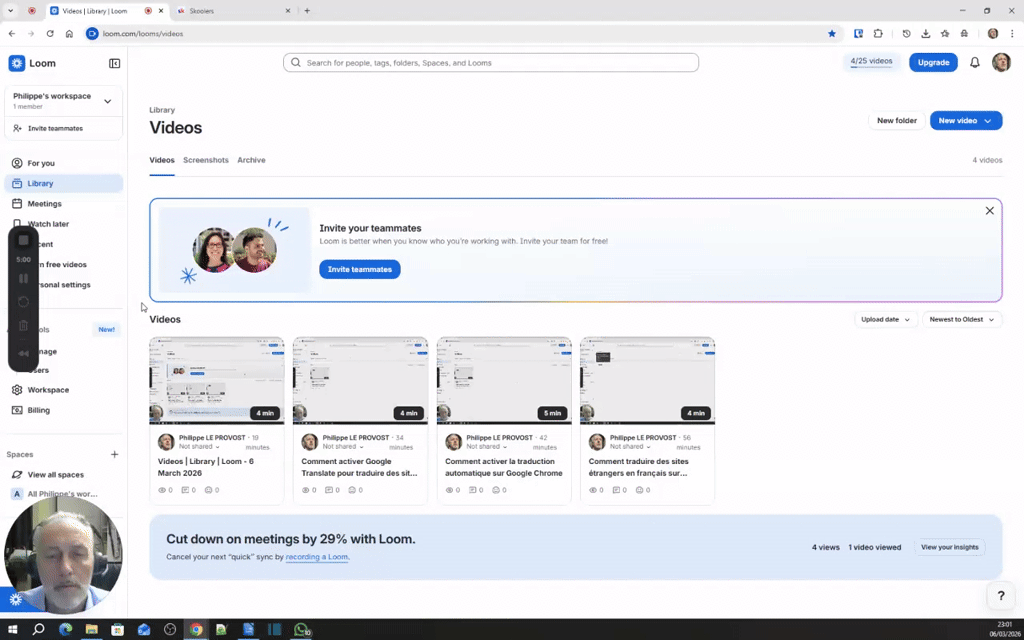Open Workspace settings in sidebar

click(63, 390)
